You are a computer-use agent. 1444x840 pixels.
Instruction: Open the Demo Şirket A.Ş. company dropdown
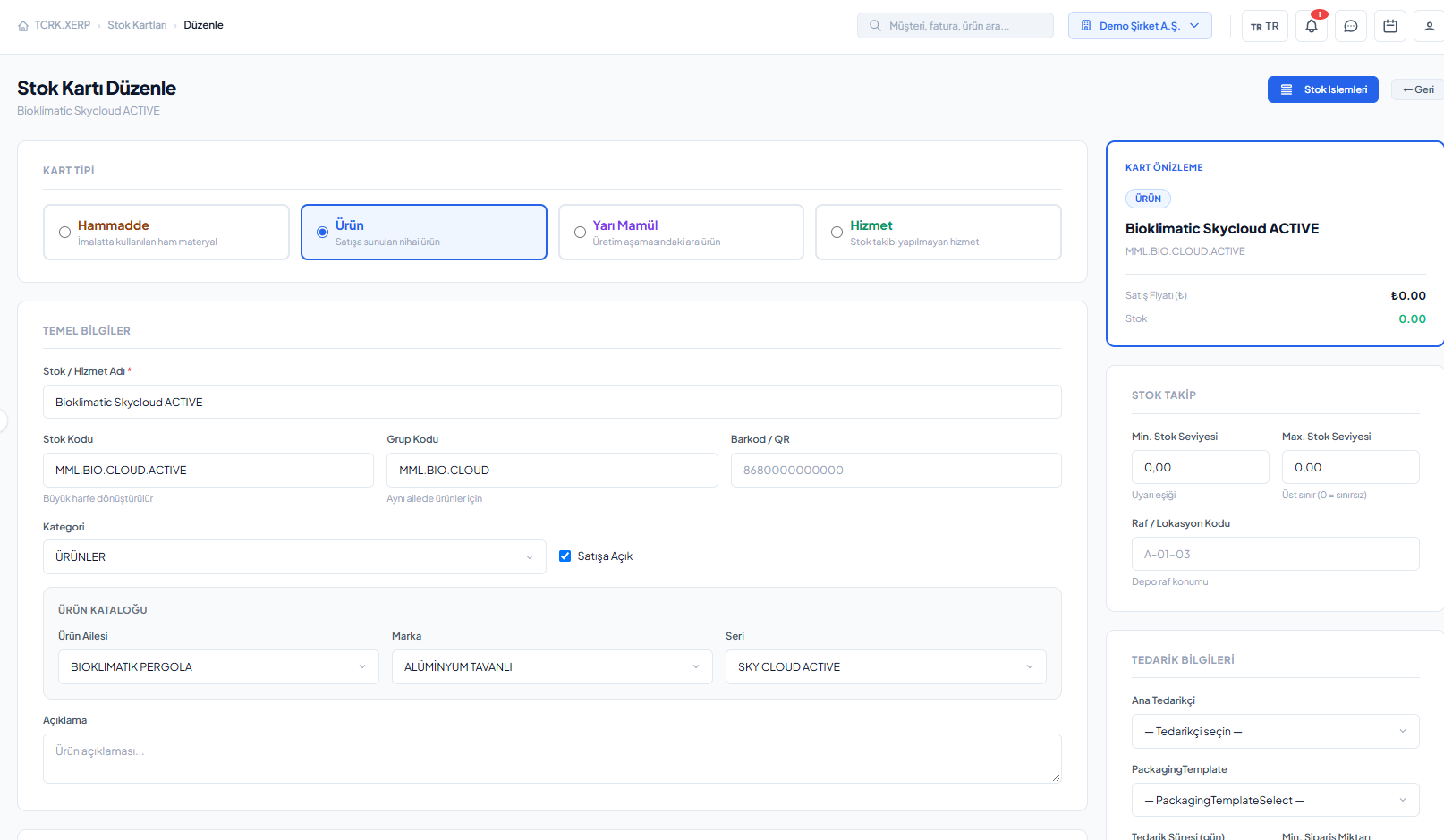[x=1140, y=26]
